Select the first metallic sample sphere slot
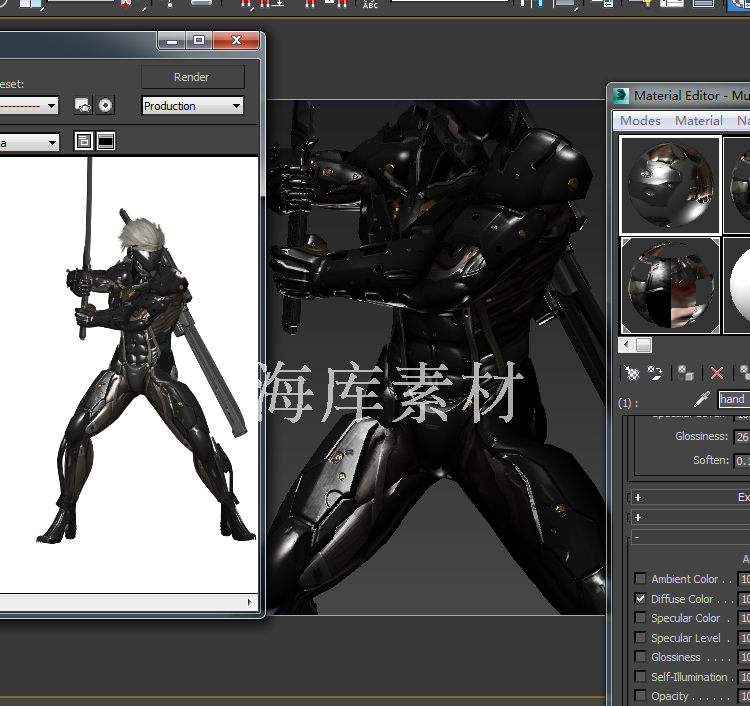Image resolution: width=750 pixels, height=706 pixels. [x=670, y=186]
